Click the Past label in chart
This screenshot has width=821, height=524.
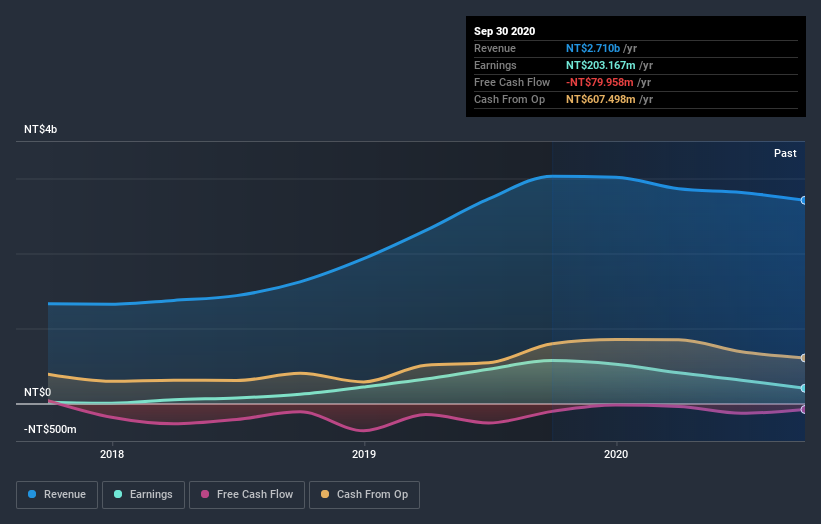pyautogui.click(x=785, y=153)
